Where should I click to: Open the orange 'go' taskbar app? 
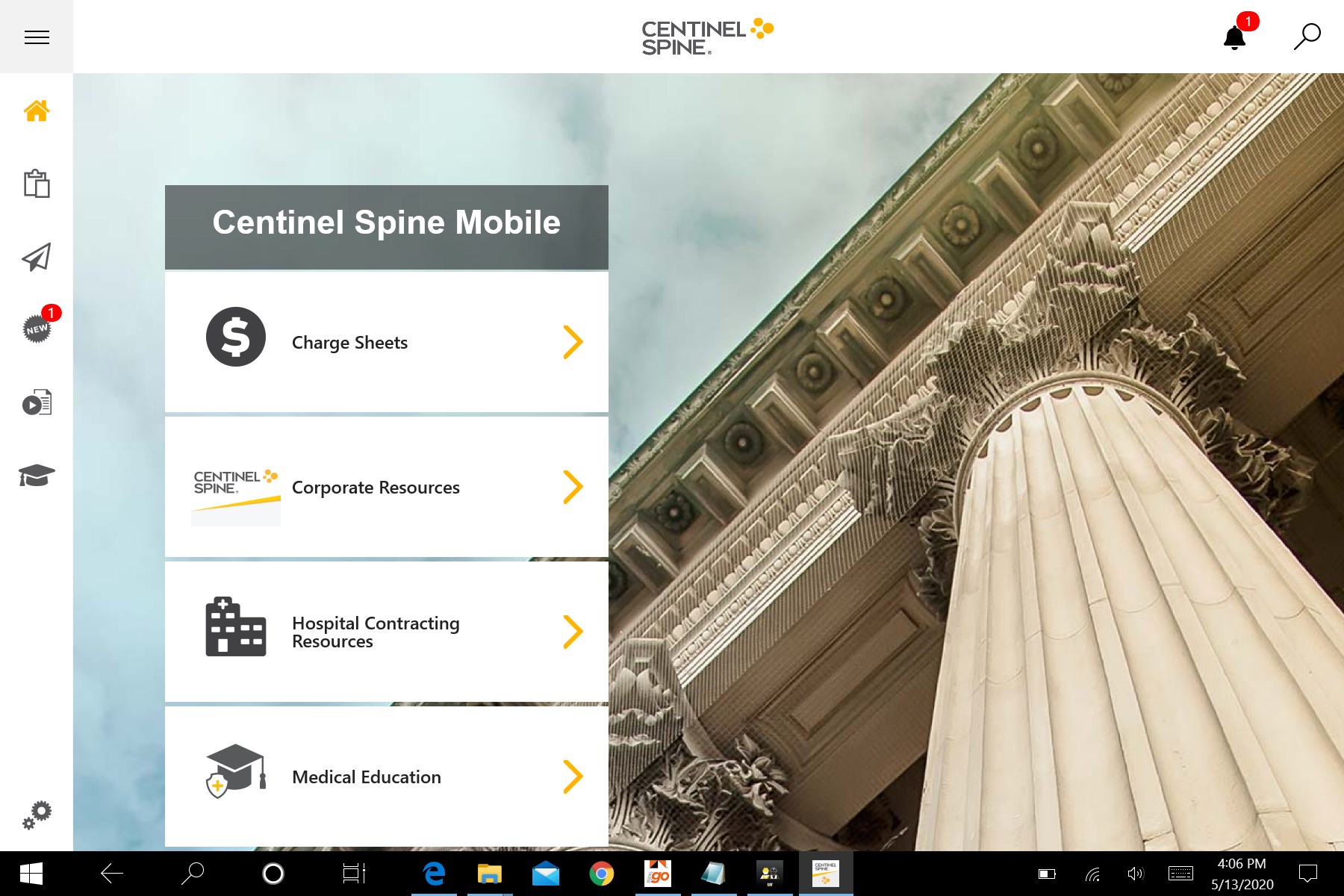coord(658,874)
